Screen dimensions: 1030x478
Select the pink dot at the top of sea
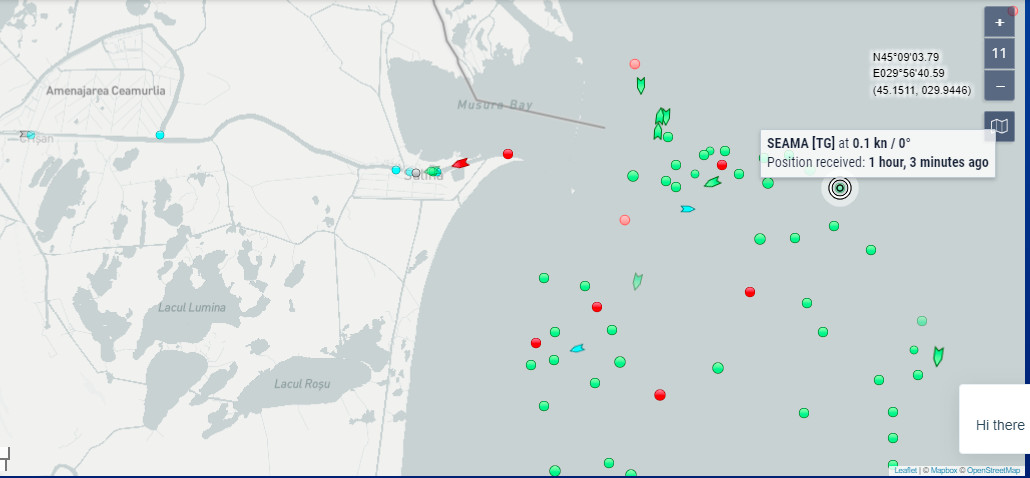[635, 64]
